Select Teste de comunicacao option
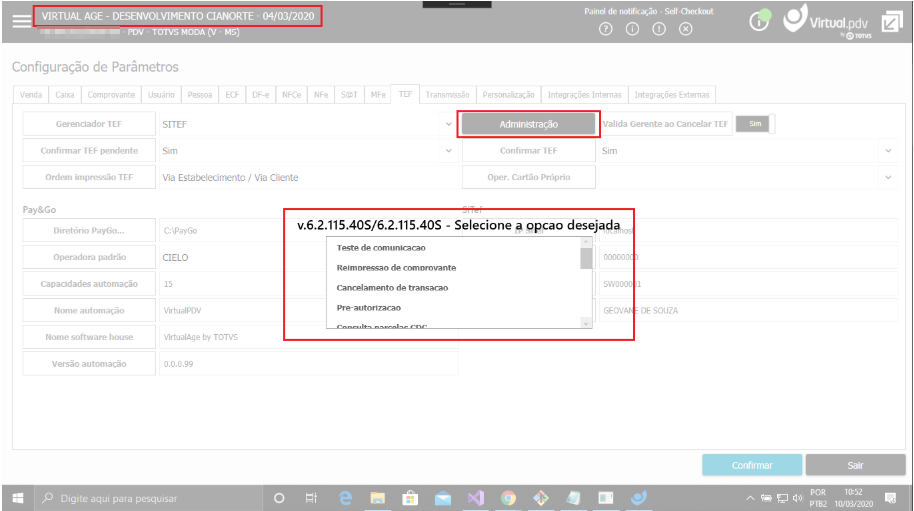This screenshot has height=511, width=914. [381, 248]
